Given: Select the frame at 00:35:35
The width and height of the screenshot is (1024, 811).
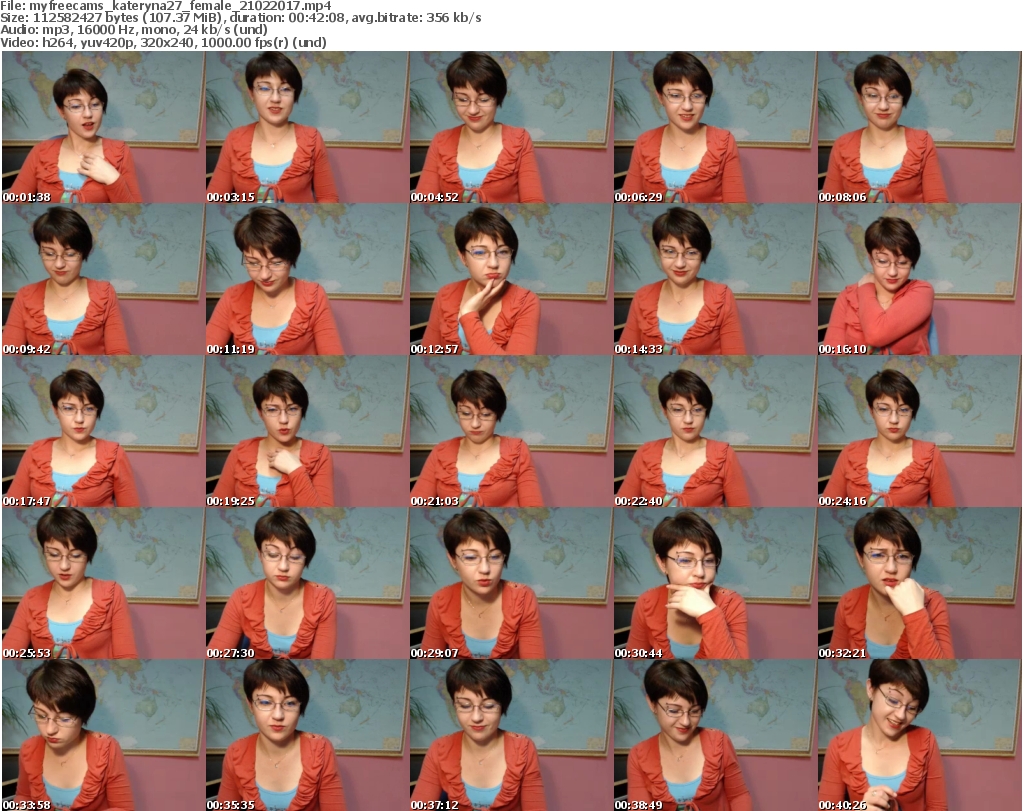Looking at the screenshot, I should click(308, 735).
